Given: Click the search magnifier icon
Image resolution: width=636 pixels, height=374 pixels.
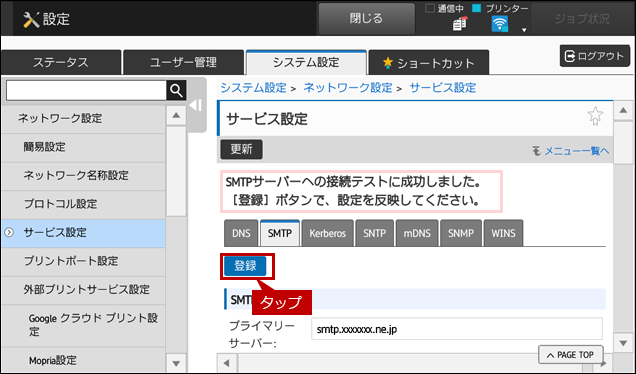Looking at the screenshot, I should click(x=176, y=90).
